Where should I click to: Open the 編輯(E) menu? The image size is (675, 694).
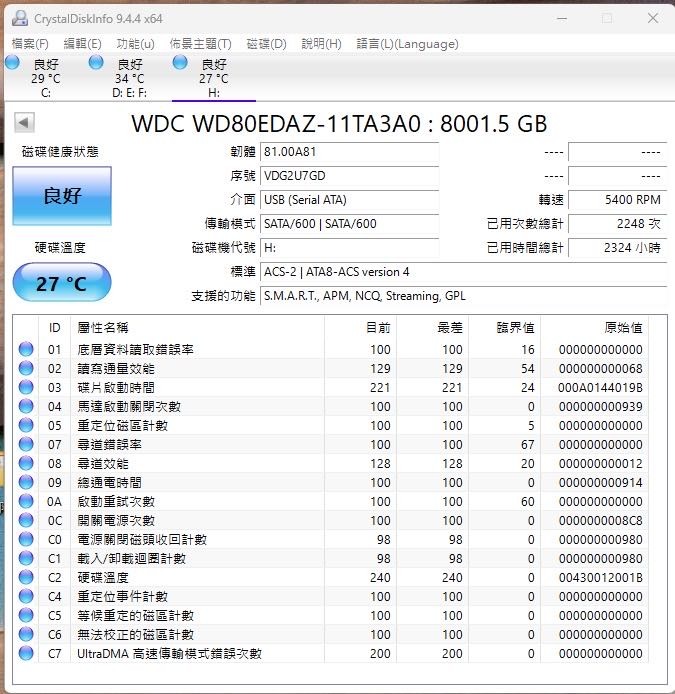click(x=82, y=44)
